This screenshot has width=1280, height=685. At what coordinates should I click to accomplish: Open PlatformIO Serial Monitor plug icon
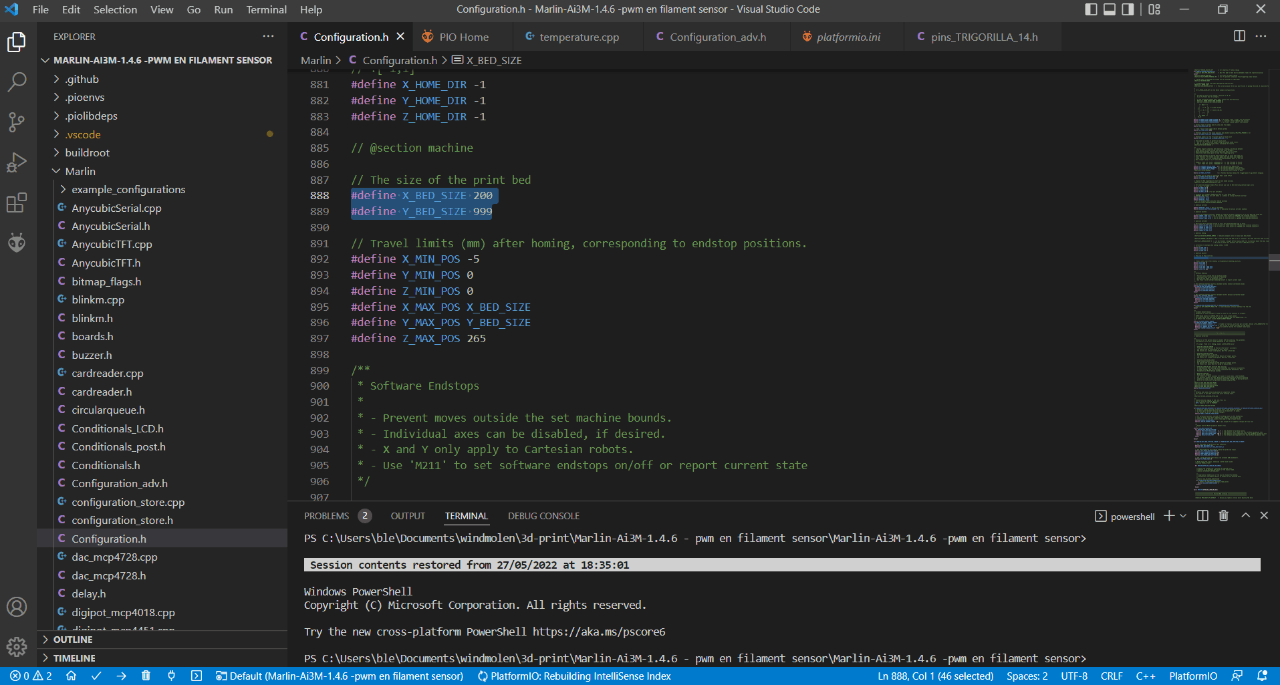click(171, 676)
